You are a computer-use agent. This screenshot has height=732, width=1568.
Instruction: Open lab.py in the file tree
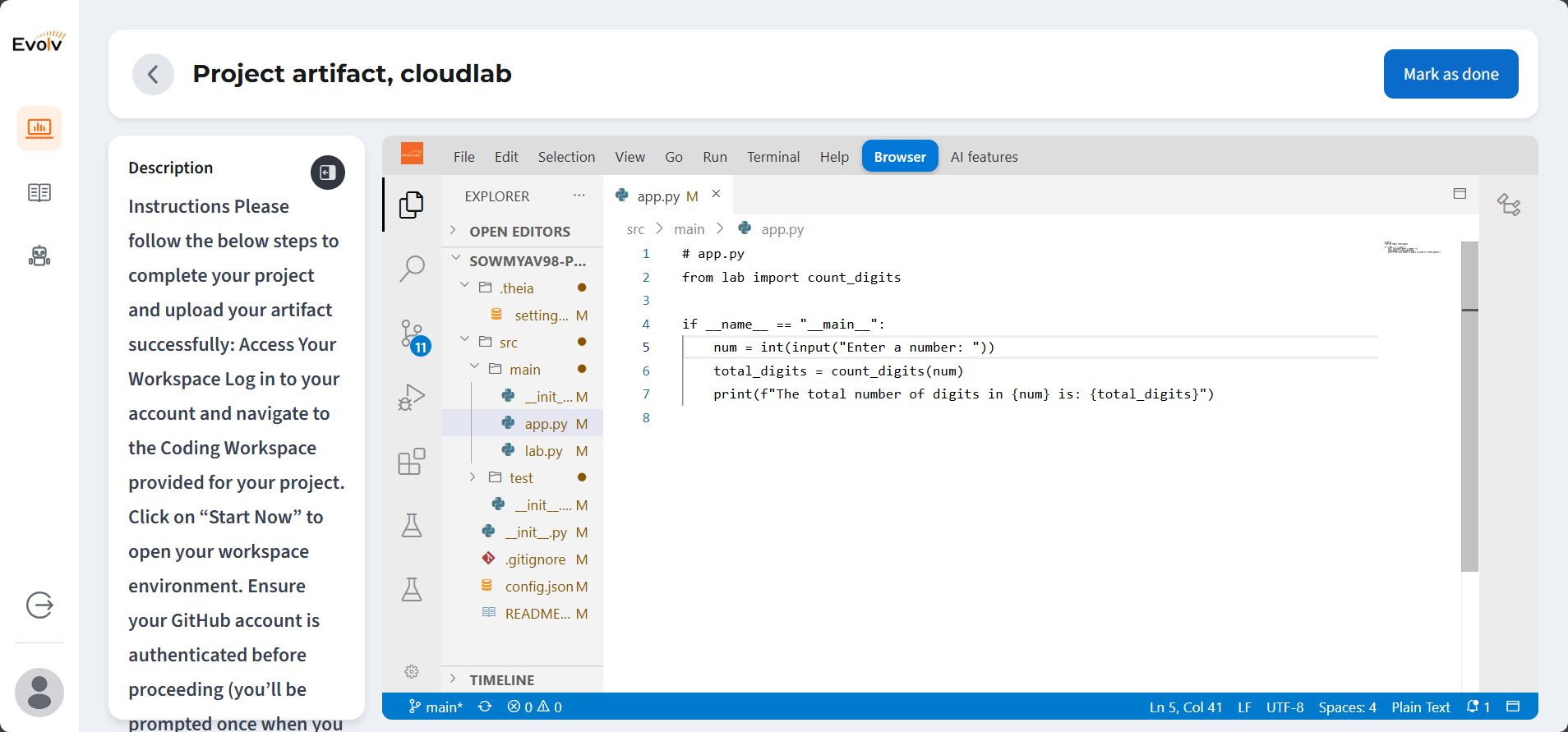click(543, 451)
